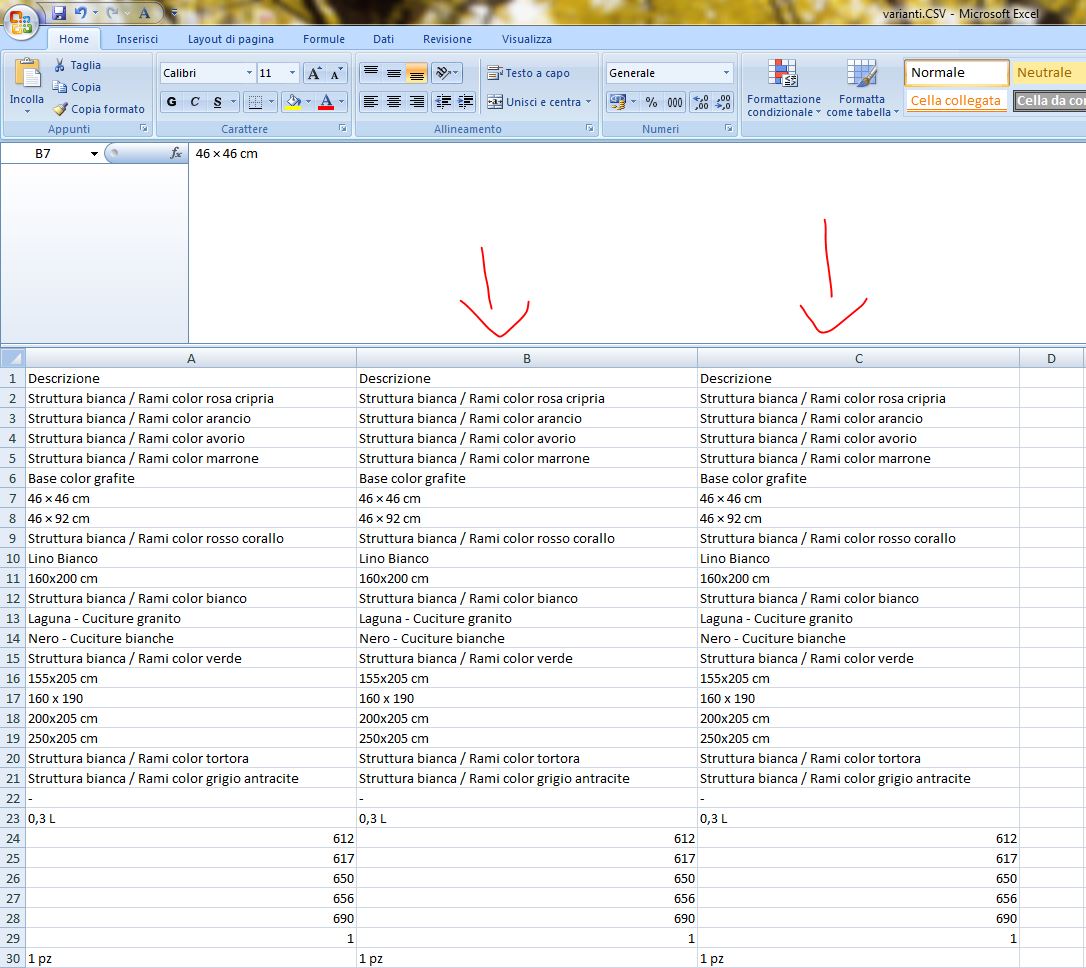Viewport: 1086px width, 968px height.
Task: Apply thousands separator 000 style
Action: 675,102
